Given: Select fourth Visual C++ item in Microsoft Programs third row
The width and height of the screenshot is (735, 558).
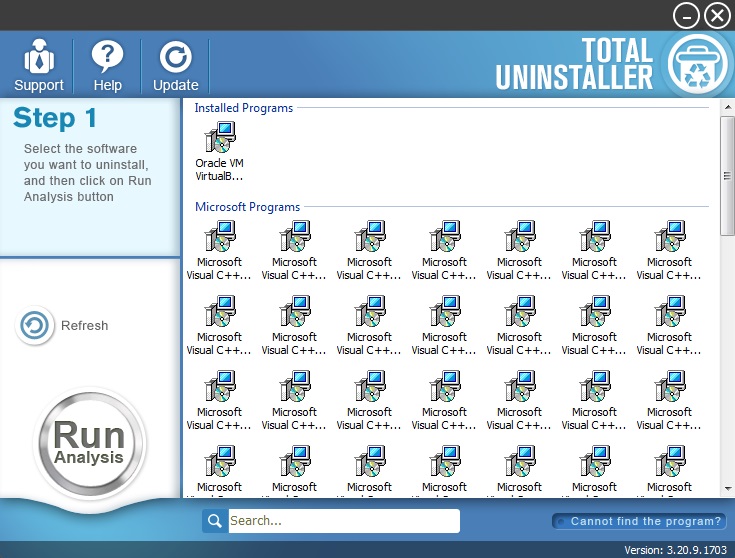Looking at the screenshot, I should pyautogui.click(x=444, y=400).
